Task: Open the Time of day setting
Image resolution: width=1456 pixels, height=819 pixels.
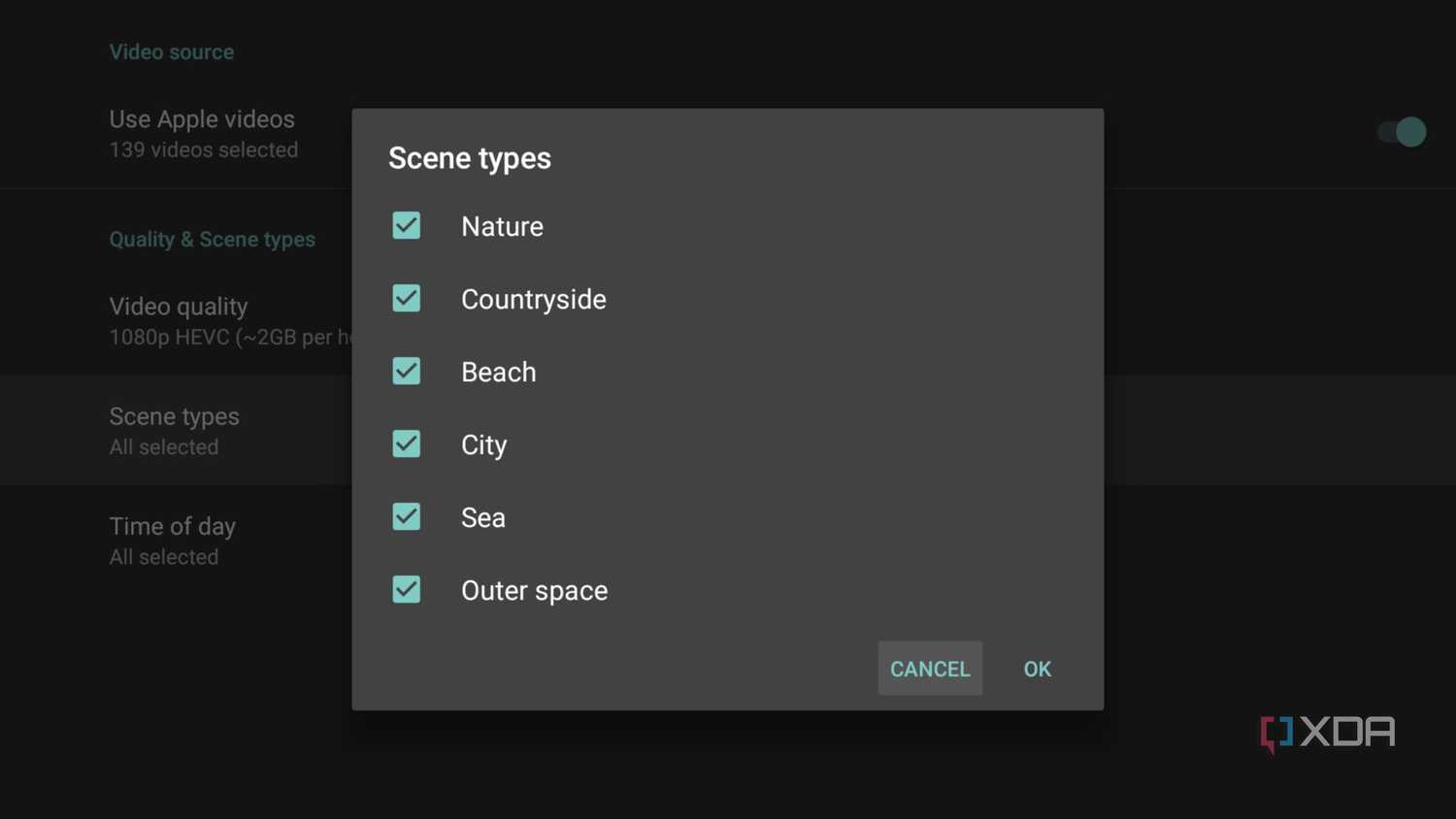Action: click(x=173, y=541)
